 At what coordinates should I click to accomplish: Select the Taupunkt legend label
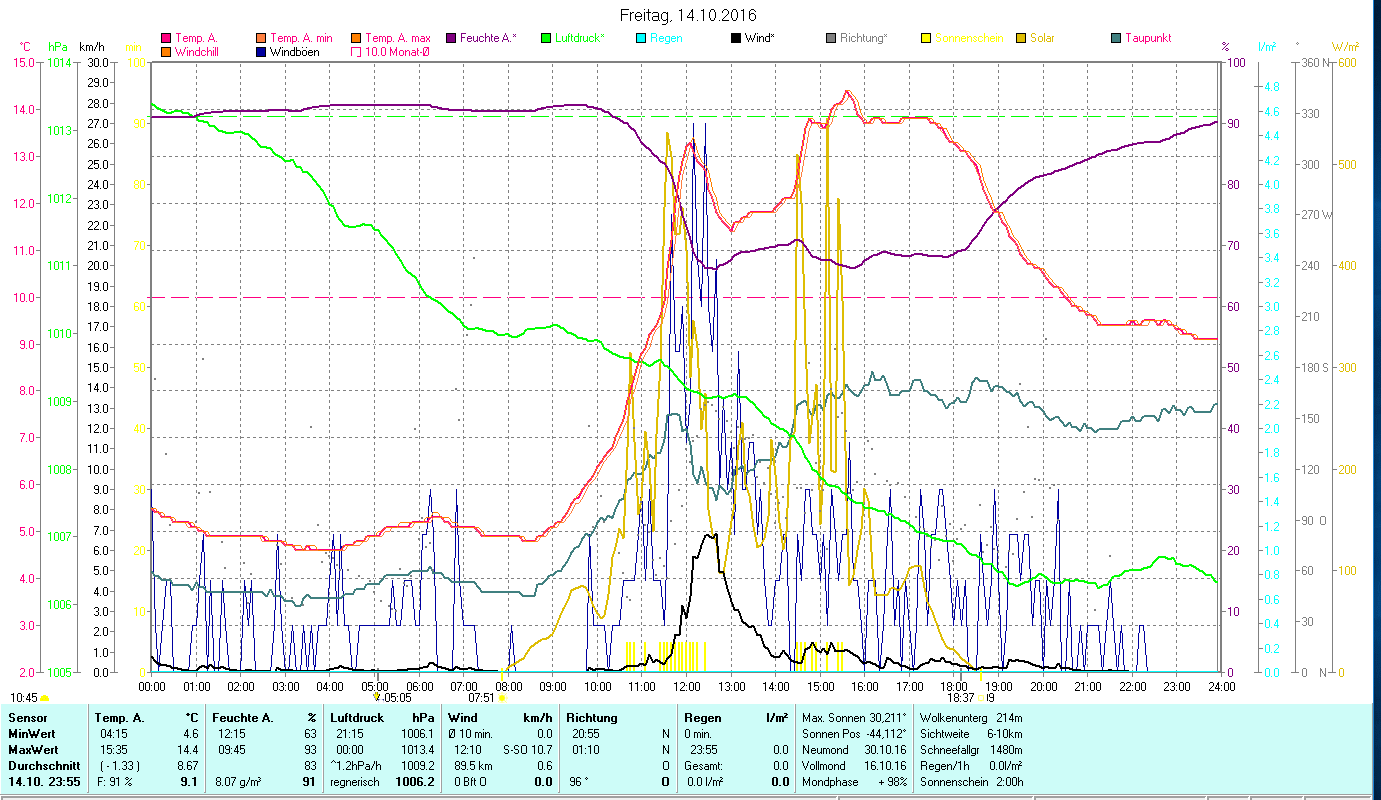[1148, 38]
